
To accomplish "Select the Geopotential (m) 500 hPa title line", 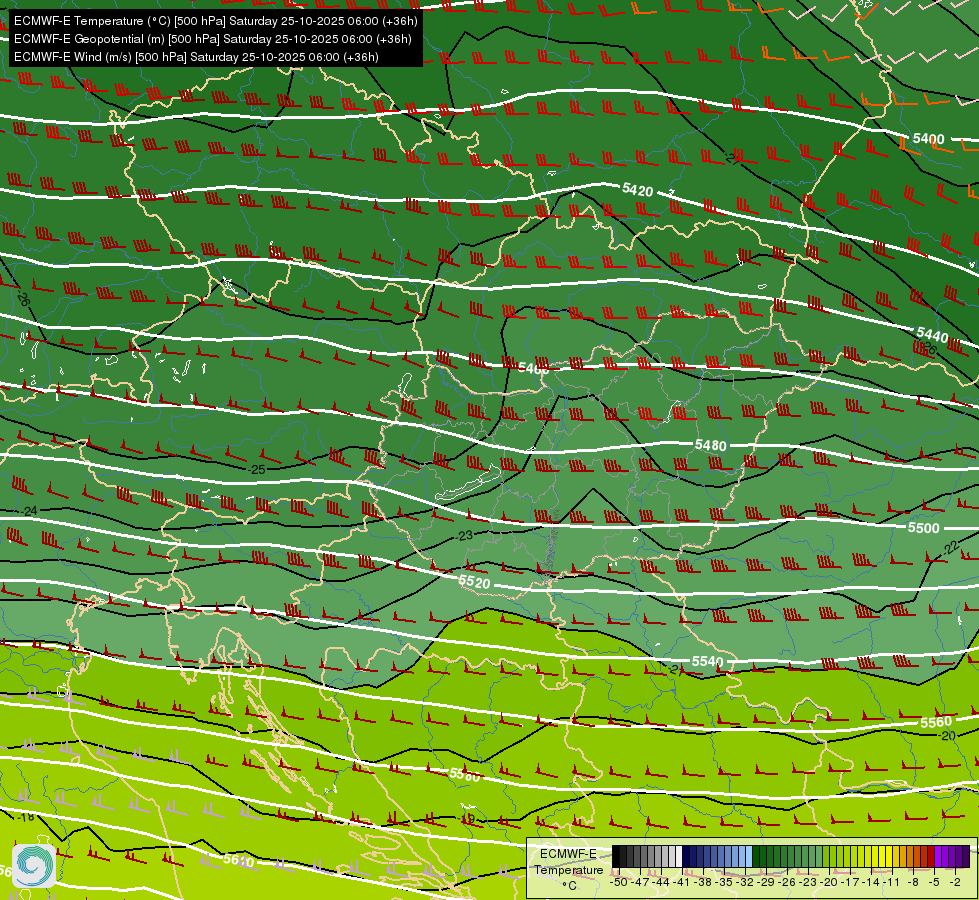I will point(213,39).
